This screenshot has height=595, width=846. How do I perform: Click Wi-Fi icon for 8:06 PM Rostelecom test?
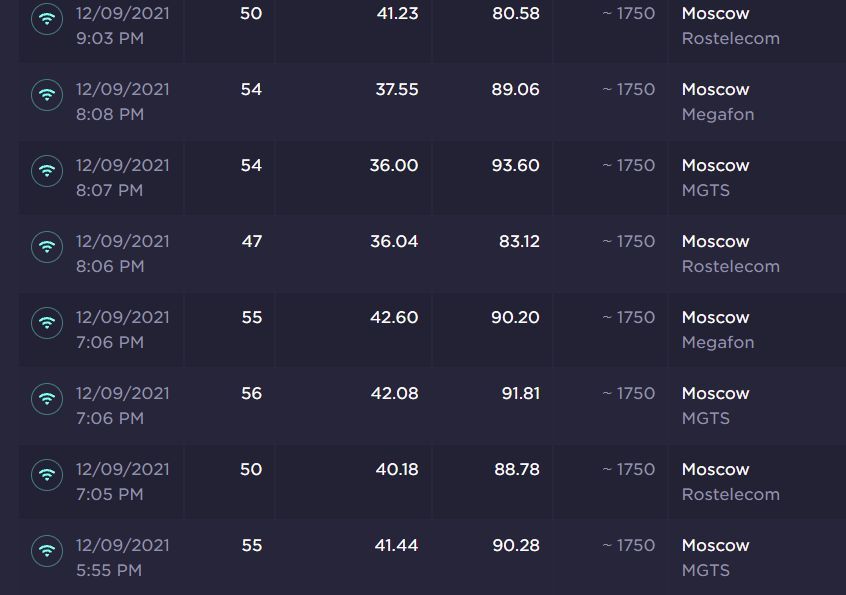(46, 247)
